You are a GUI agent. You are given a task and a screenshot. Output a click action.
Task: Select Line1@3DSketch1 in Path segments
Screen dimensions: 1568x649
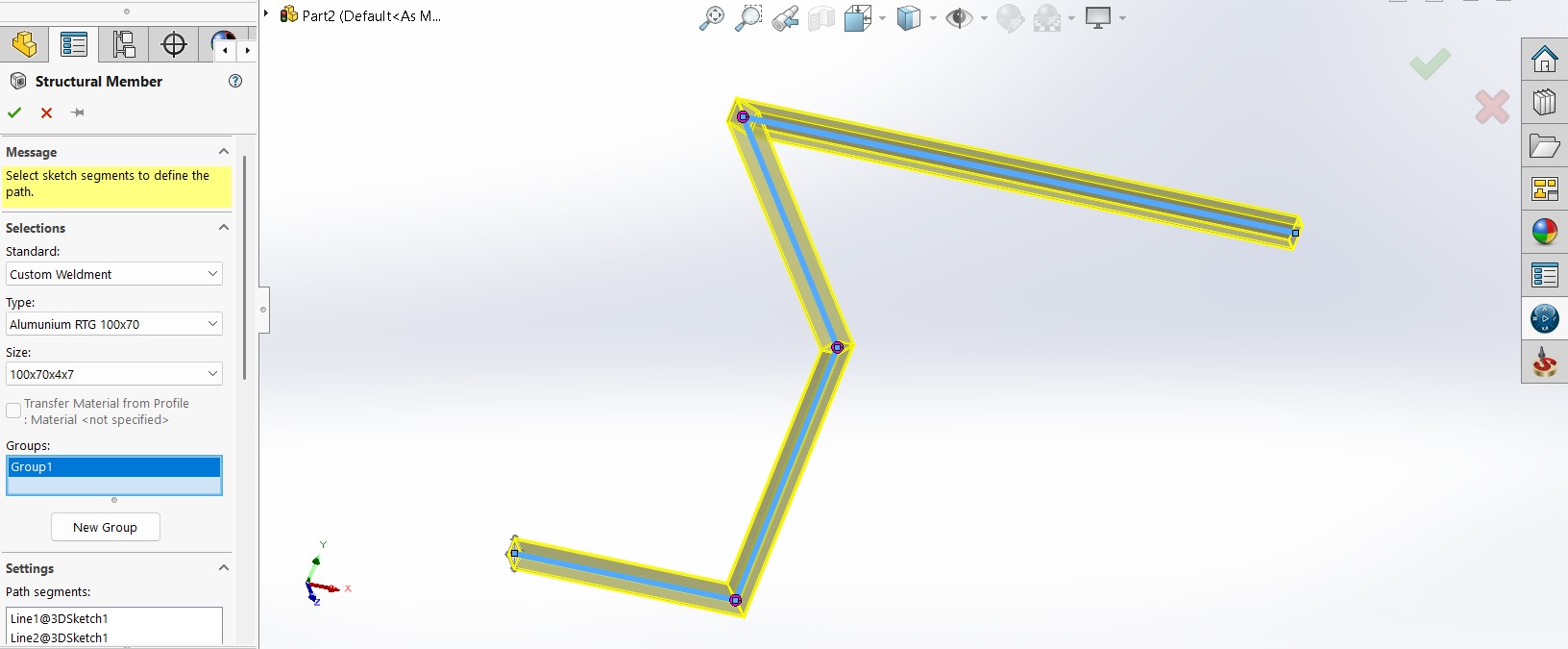coord(60,618)
